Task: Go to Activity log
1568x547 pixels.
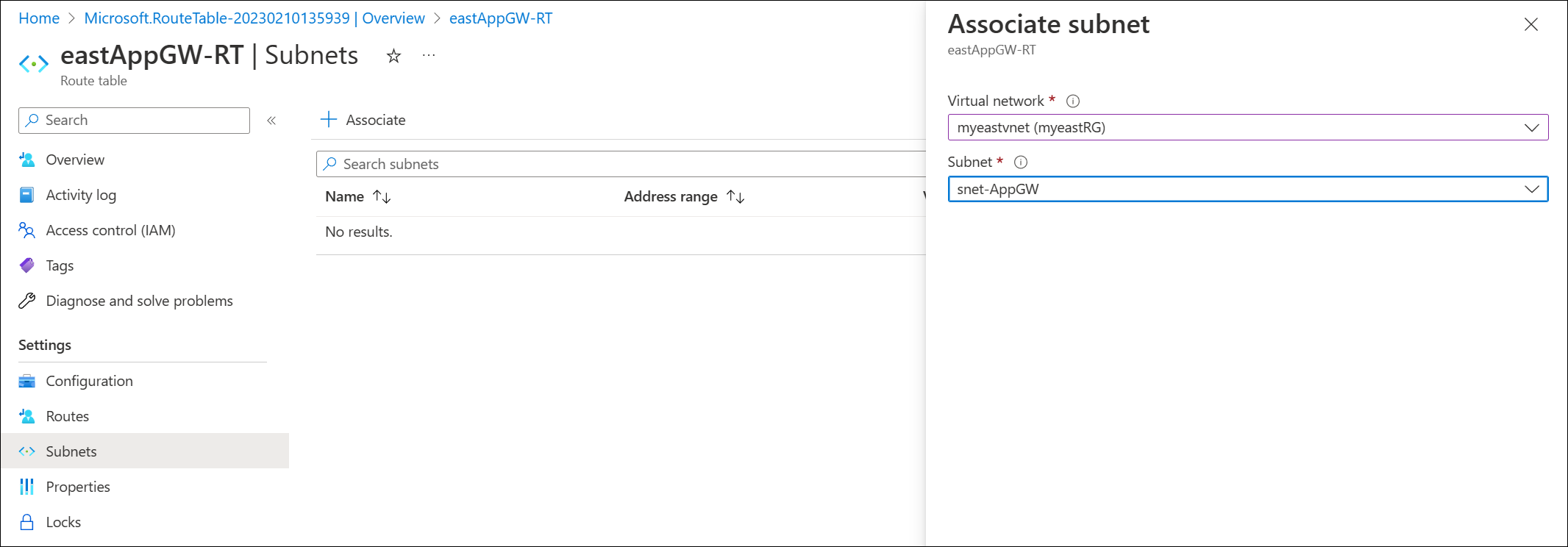Action: 81,195
